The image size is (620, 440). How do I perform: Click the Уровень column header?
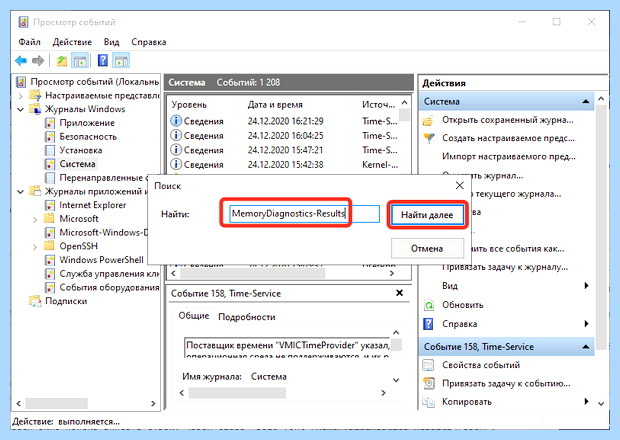pos(189,105)
